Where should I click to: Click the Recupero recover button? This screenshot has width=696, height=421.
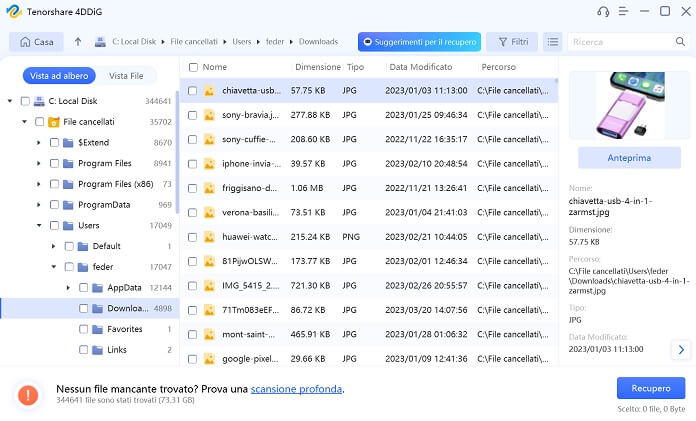click(651, 388)
